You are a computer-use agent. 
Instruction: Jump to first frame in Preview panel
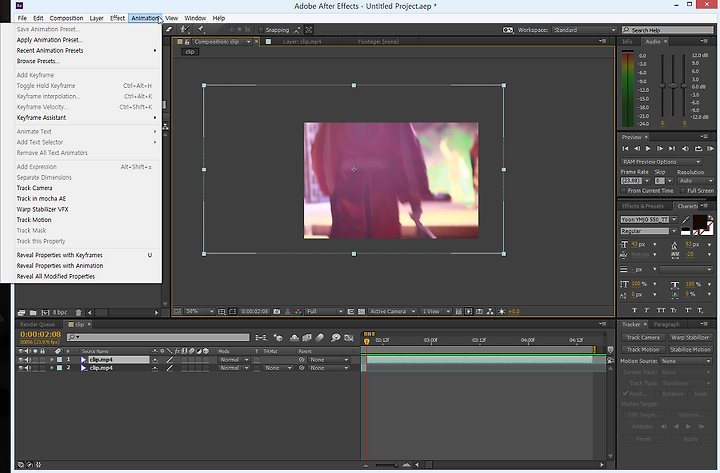(x=625, y=148)
